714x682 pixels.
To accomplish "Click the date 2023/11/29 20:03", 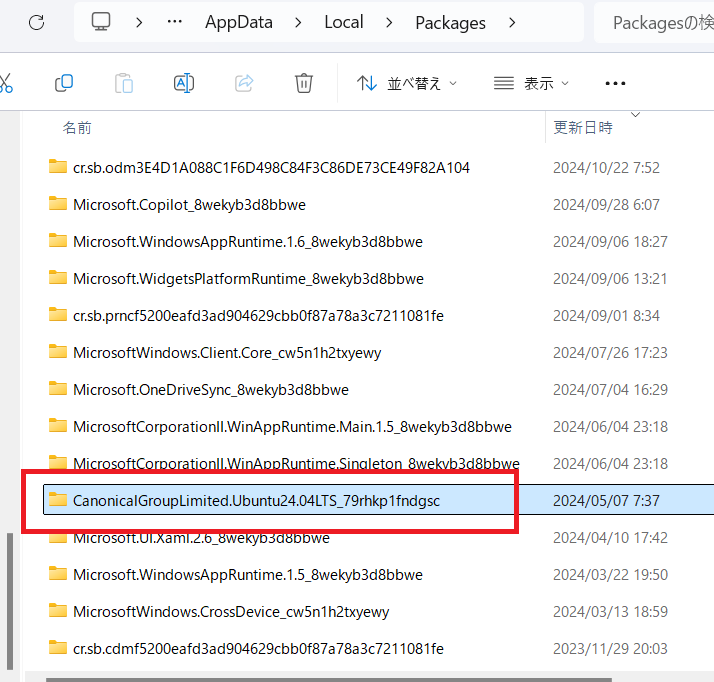I will [610, 649].
